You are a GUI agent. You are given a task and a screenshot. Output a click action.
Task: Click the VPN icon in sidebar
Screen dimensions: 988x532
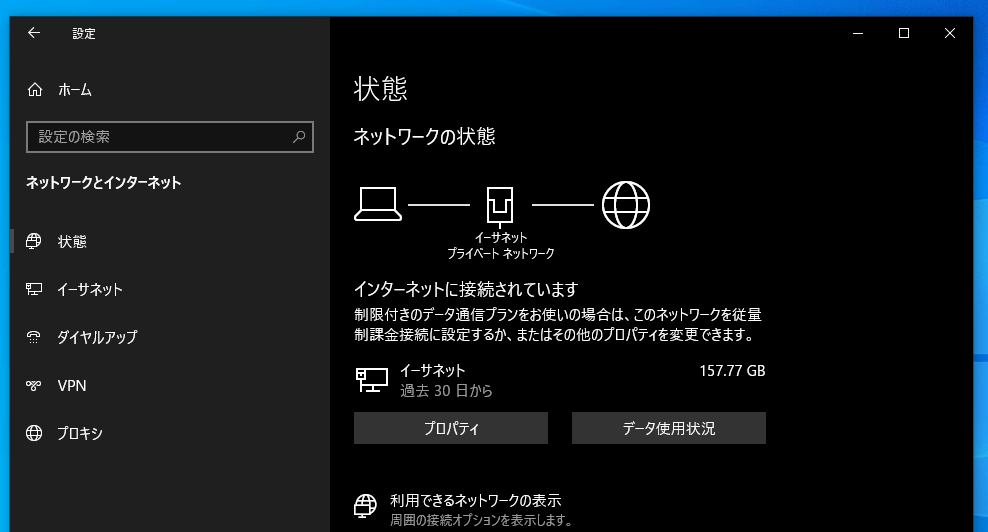[x=33, y=385]
